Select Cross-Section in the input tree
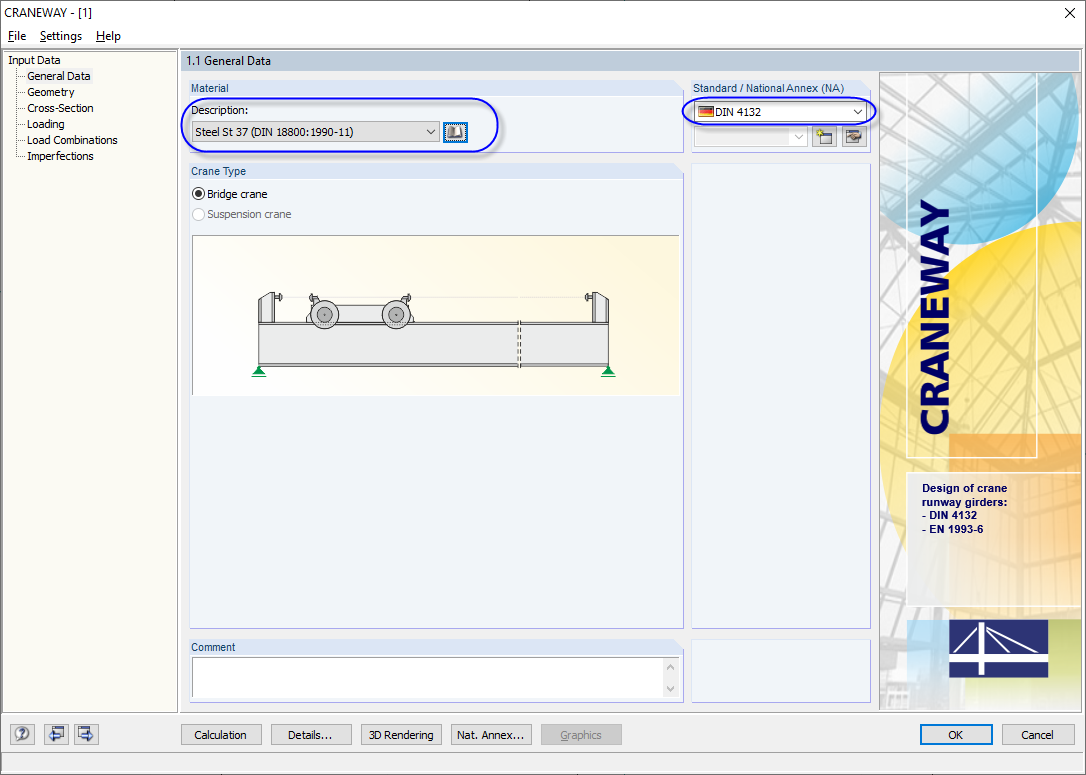 [60, 108]
